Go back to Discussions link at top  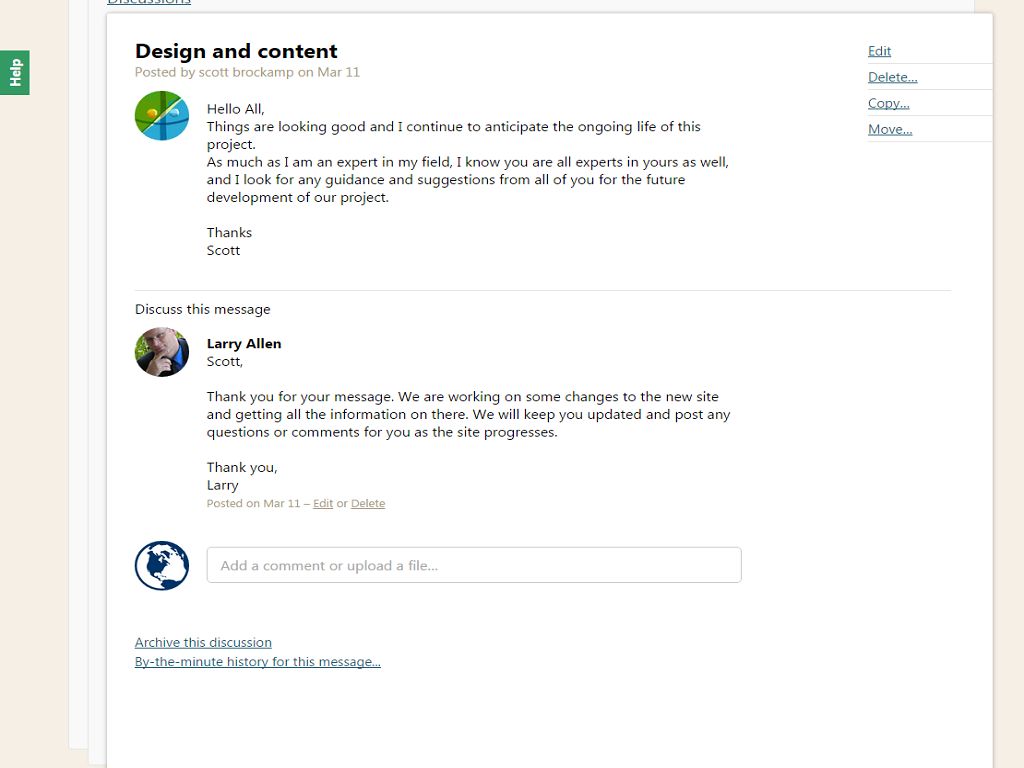[149, 3]
